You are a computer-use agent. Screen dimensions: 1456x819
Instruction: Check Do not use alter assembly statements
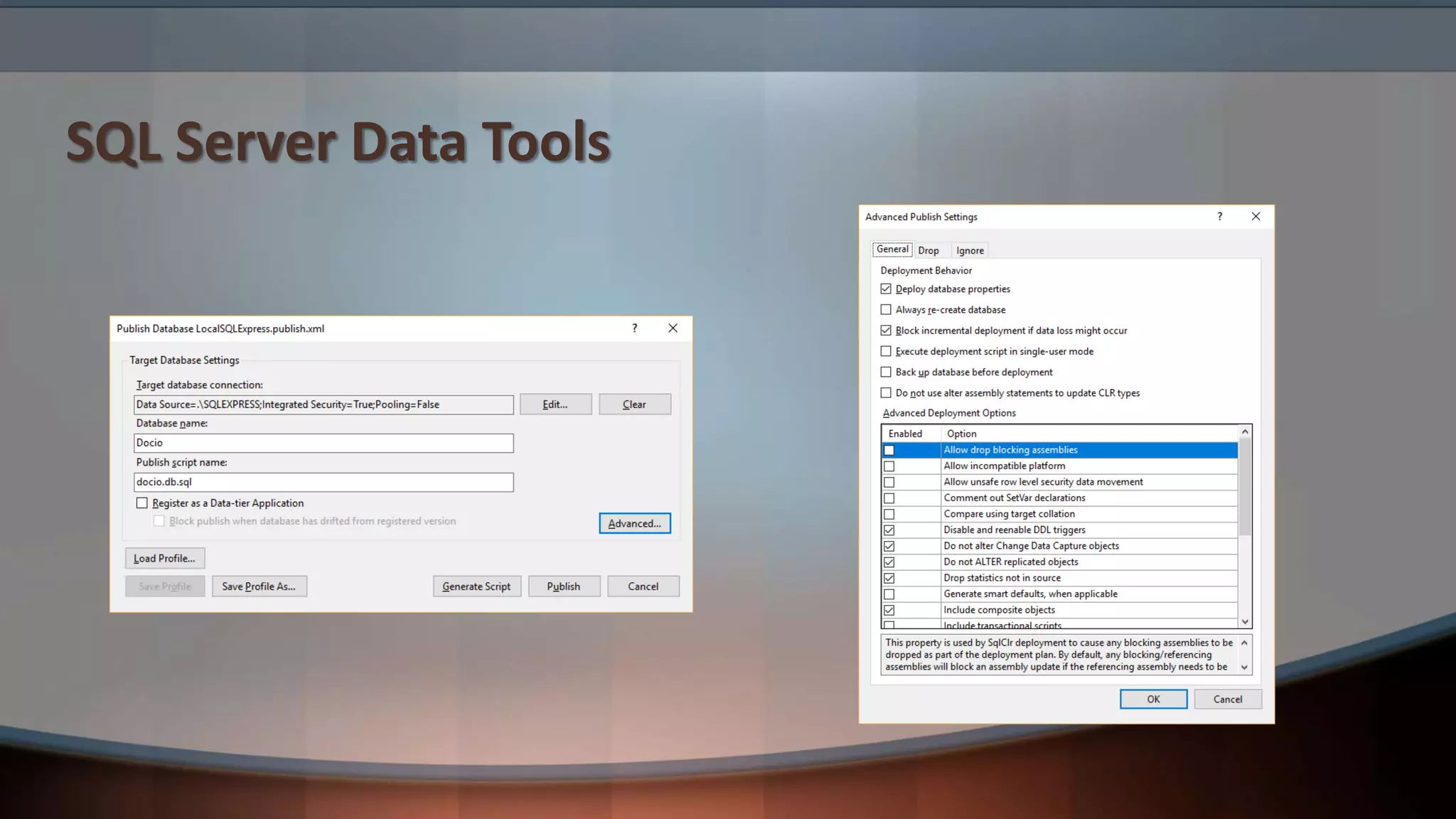click(886, 392)
